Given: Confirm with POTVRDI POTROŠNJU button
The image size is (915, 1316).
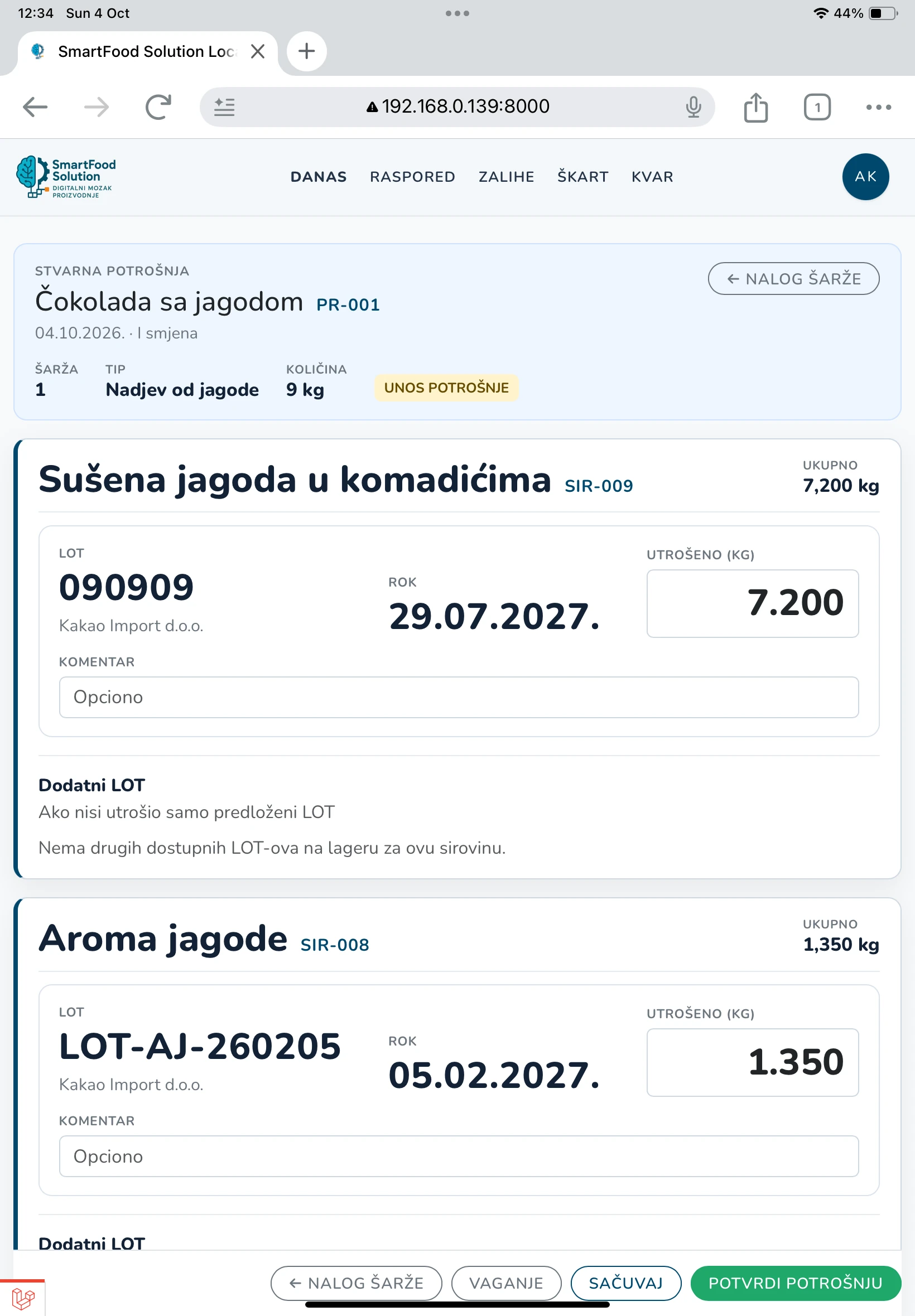Looking at the screenshot, I should coord(796,1283).
